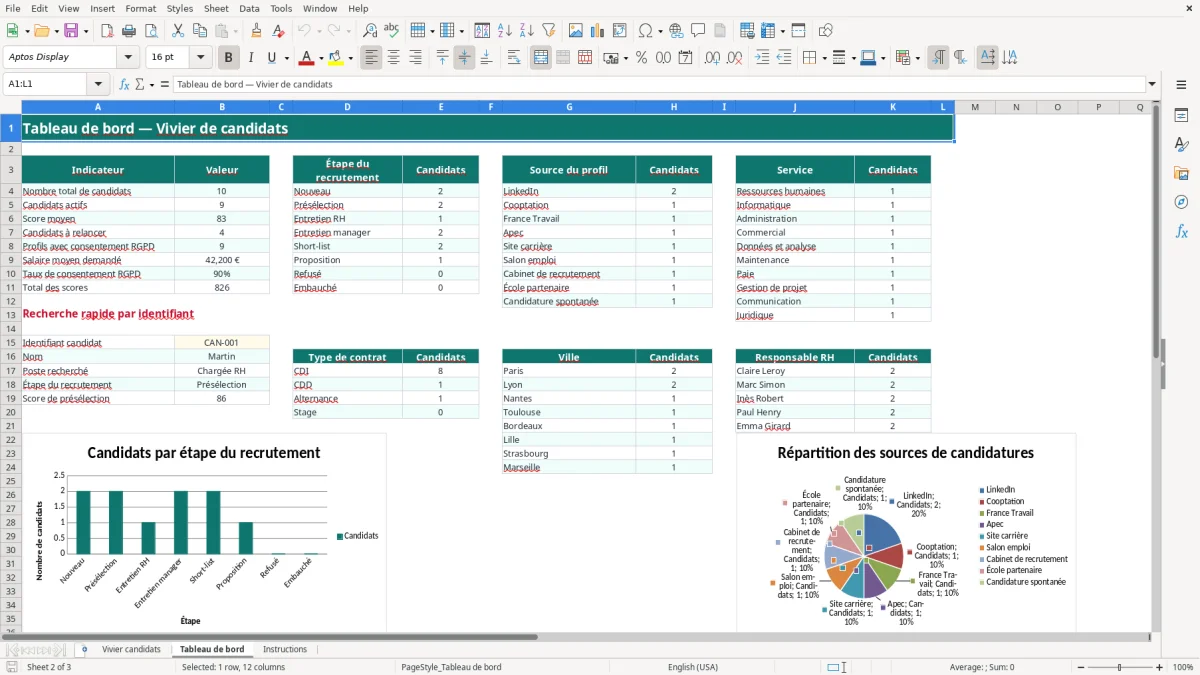Add a decimal place
The height and width of the screenshot is (675, 1200).
[x=711, y=58]
